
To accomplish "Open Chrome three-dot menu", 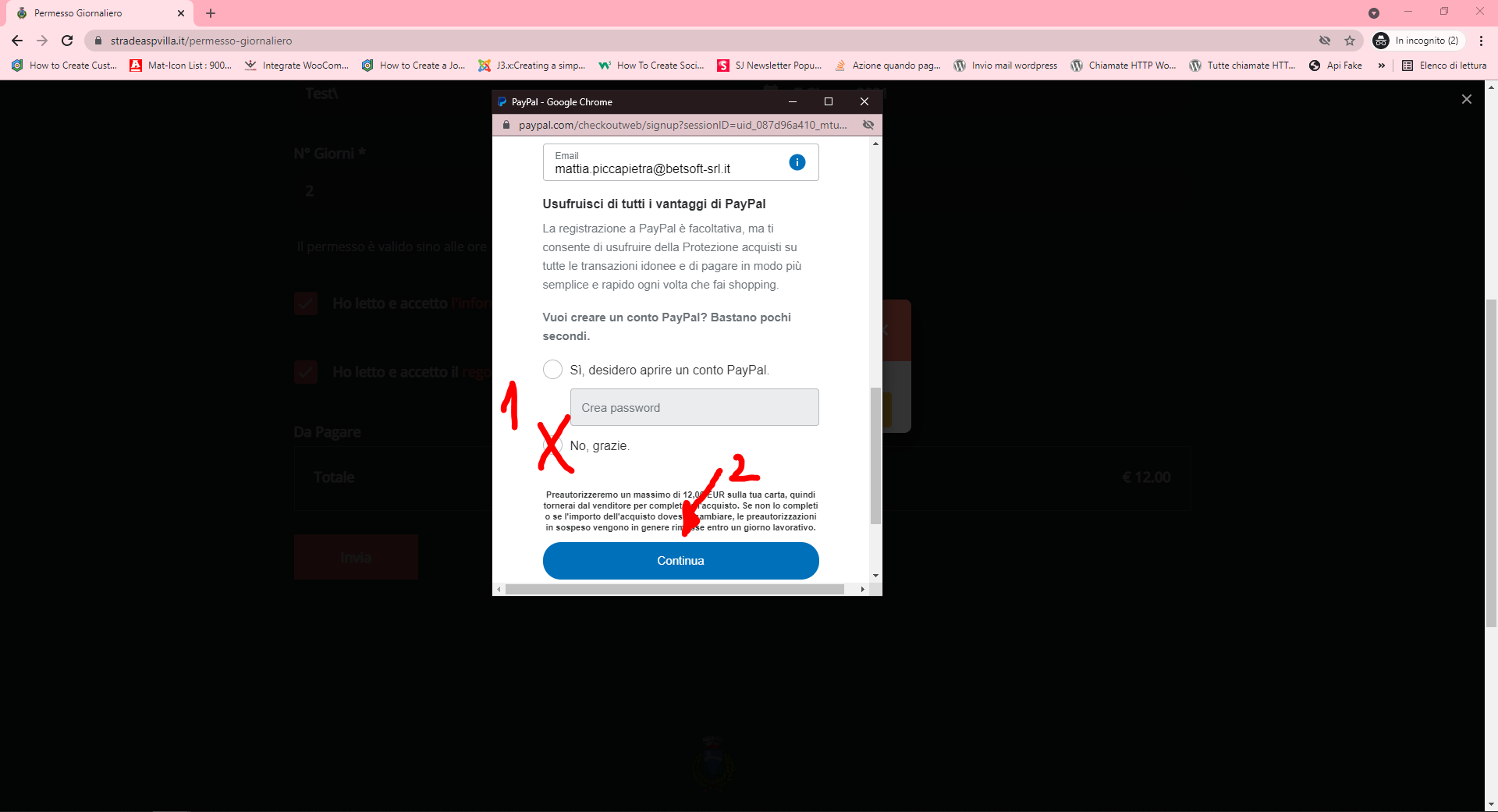I will coord(1481,41).
